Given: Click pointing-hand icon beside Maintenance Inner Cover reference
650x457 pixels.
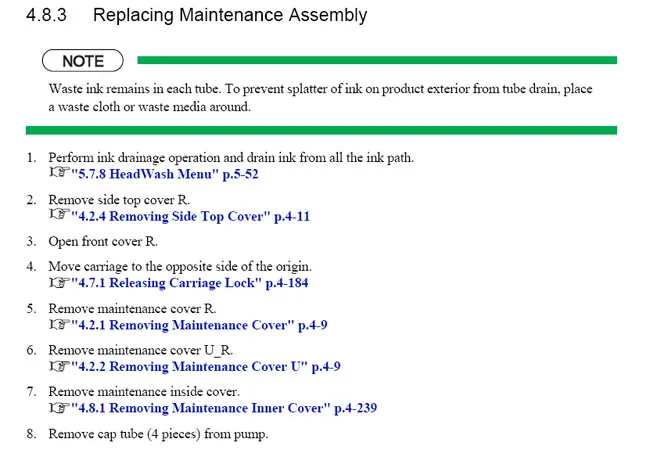Looking at the screenshot, I should tap(59, 408).
